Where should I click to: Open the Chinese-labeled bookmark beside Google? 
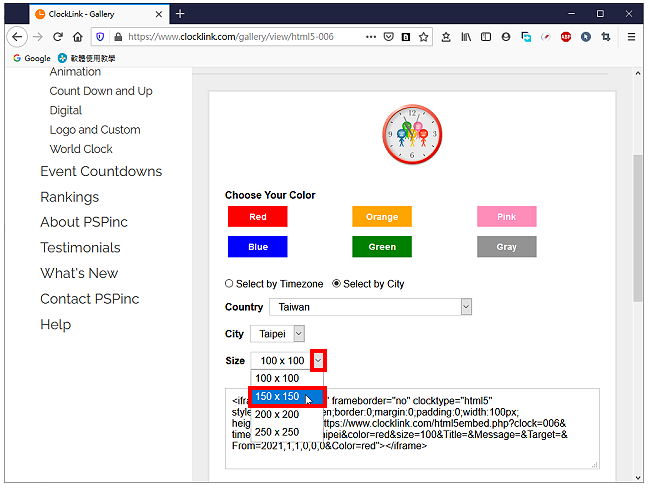click(x=87, y=58)
